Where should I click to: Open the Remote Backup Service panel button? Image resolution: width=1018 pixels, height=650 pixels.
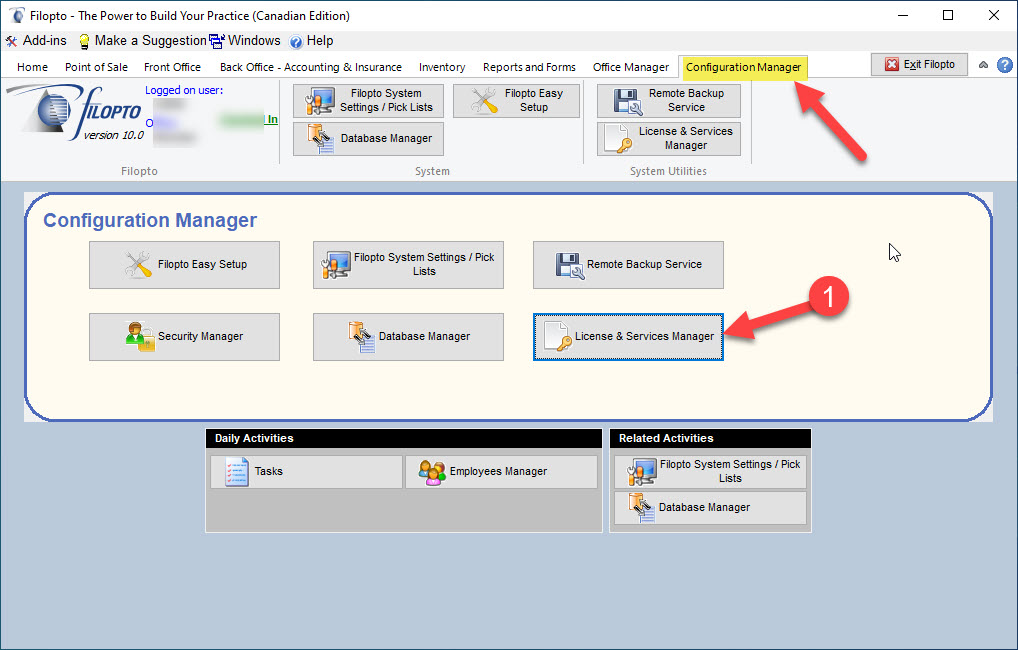click(x=628, y=265)
